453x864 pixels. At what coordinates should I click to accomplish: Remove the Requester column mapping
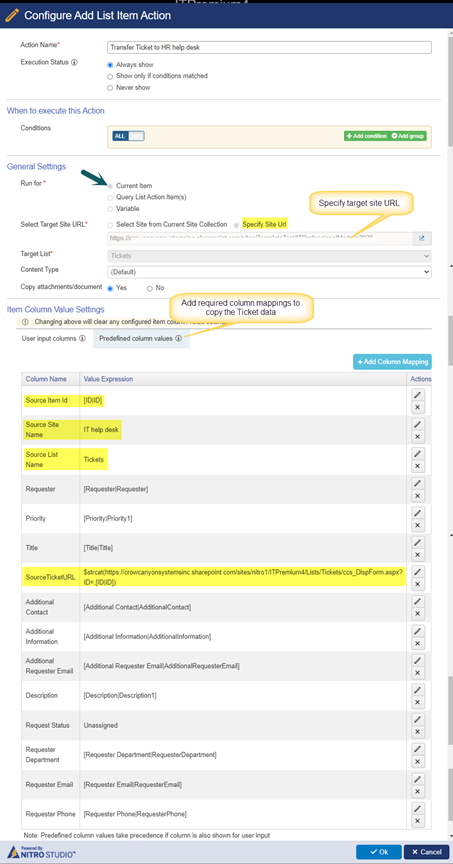coord(417,496)
